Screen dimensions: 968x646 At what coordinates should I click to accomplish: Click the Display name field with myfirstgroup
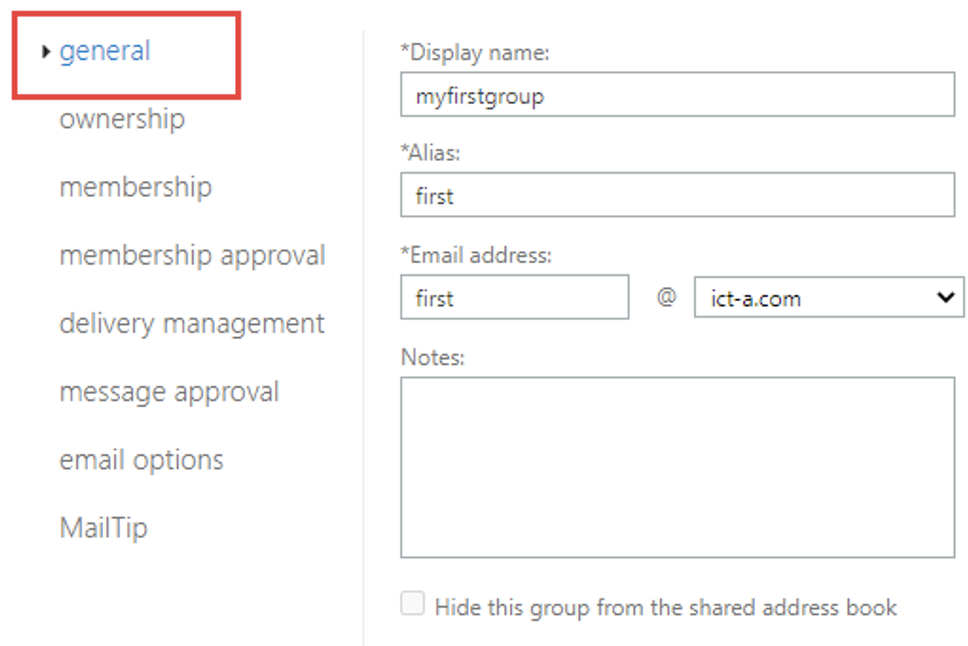pyautogui.click(x=677, y=96)
